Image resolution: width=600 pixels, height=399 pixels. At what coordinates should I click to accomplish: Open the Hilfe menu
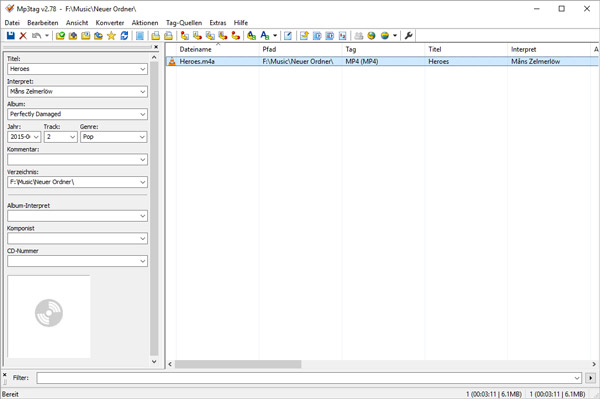pyautogui.click(x=241, y=23)
